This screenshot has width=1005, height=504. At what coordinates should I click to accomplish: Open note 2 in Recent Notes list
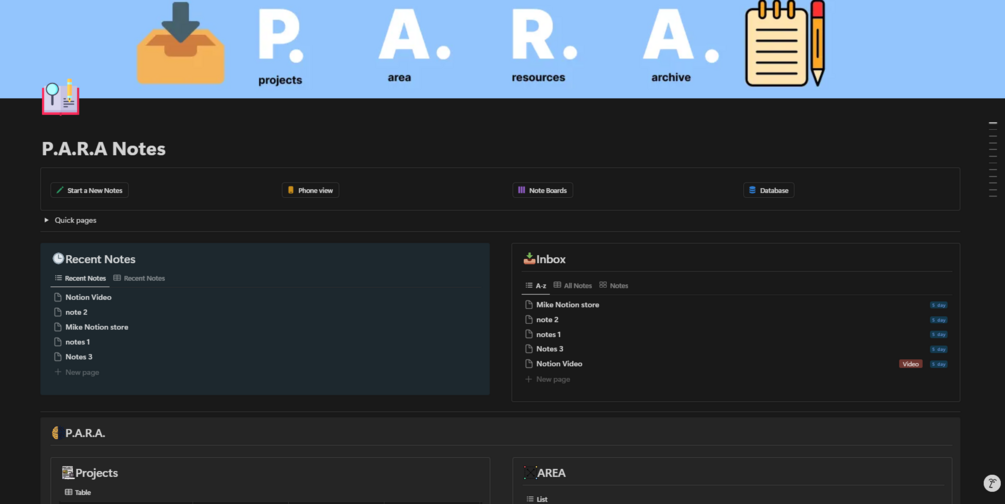pos(76,312)
